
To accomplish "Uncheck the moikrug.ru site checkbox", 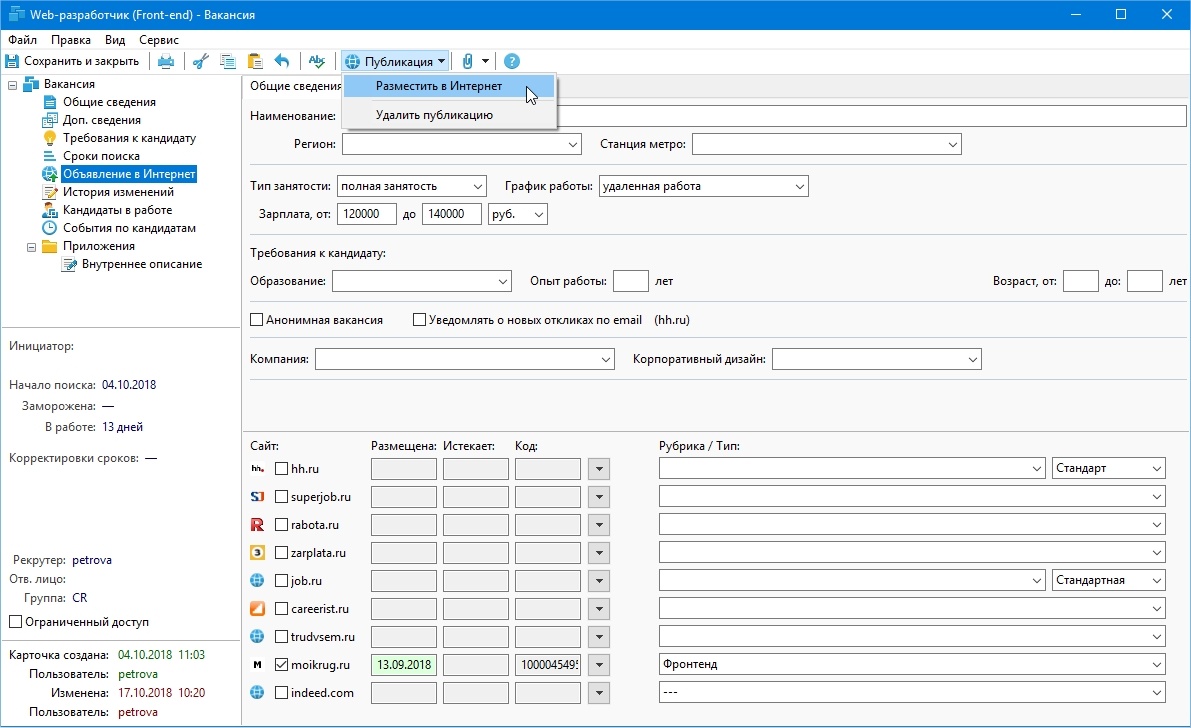I will [281, 664].
